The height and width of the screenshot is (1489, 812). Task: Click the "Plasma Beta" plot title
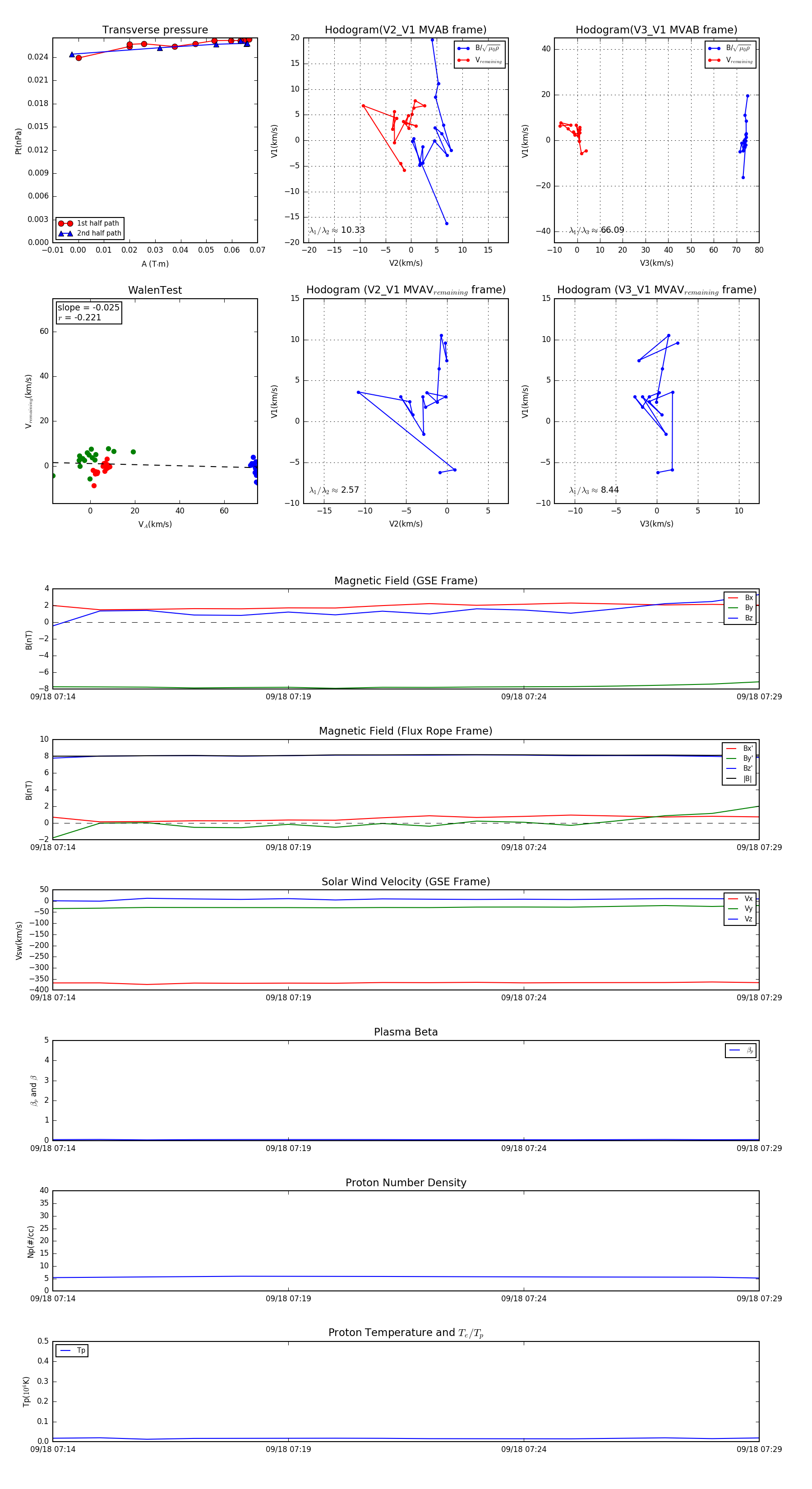(406, 1032)
